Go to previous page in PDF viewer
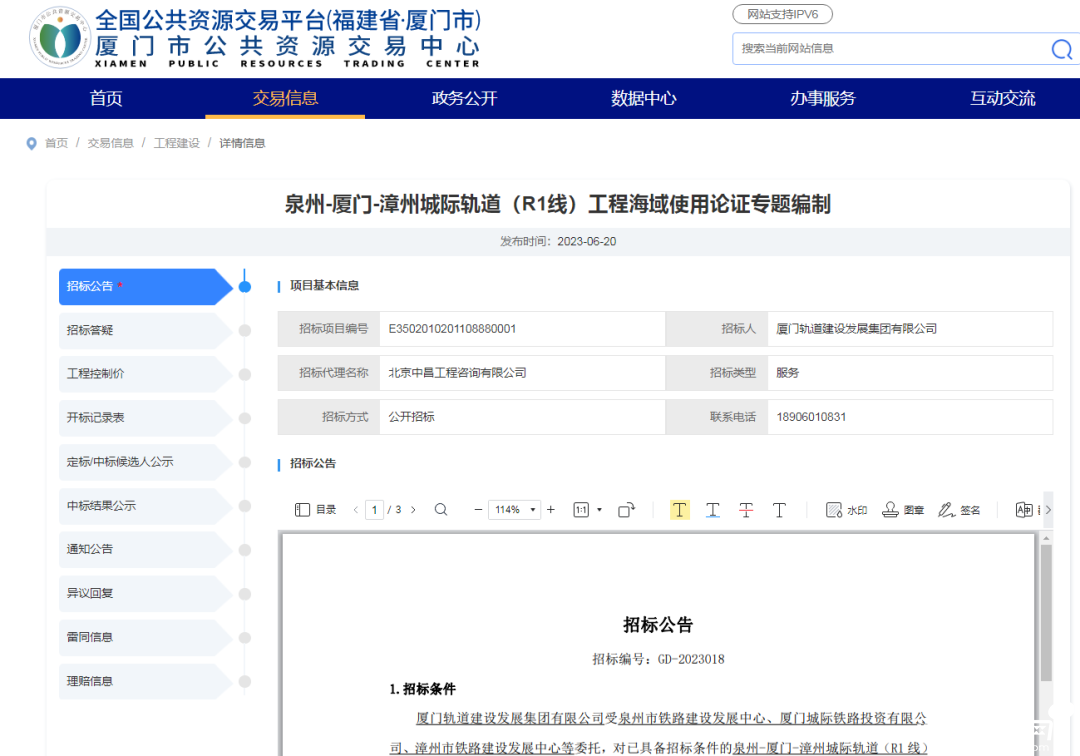The height and width of the screenshot is (756, 1080). (x=355, y=510)
